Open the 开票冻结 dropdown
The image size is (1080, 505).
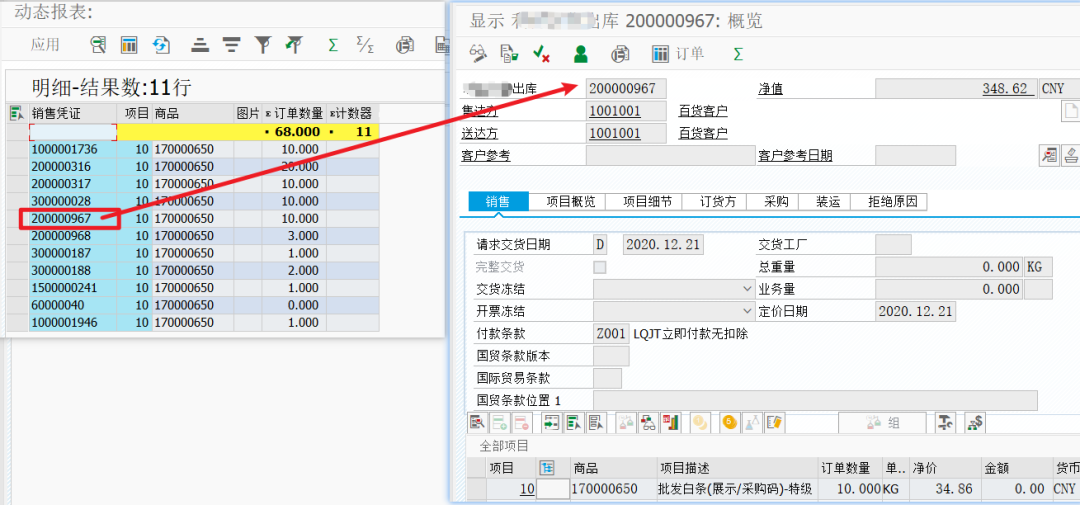[748, 311]
